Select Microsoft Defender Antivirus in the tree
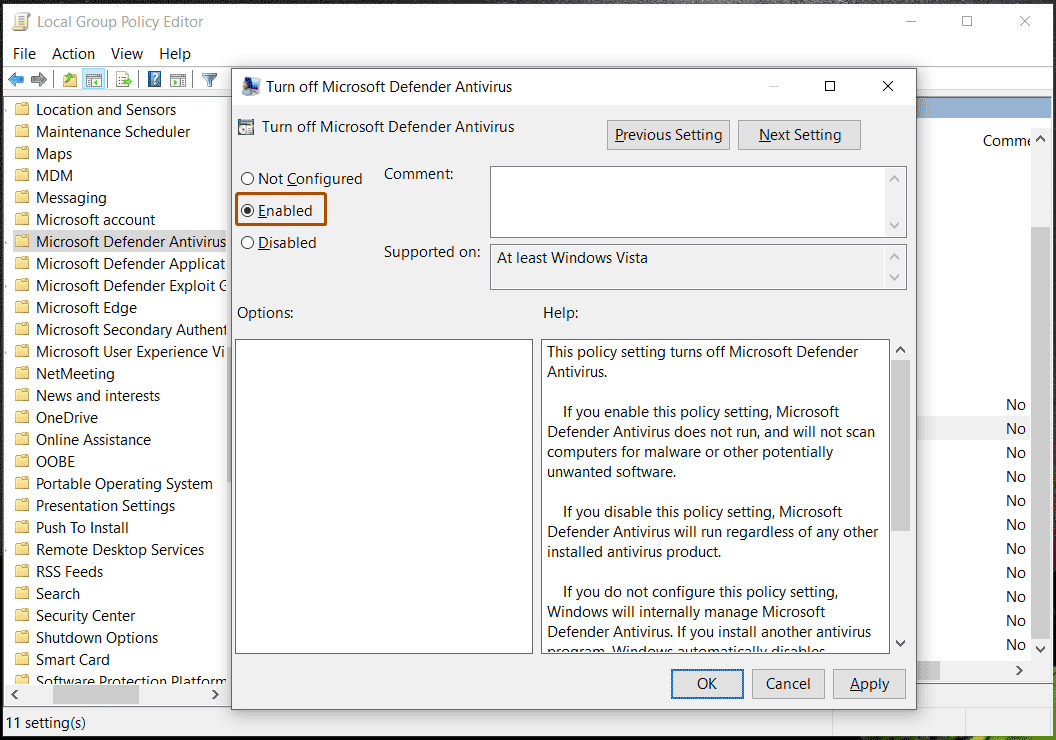Image resolution: width=1056 pixels, height=740 pixels. pos(131,241)
